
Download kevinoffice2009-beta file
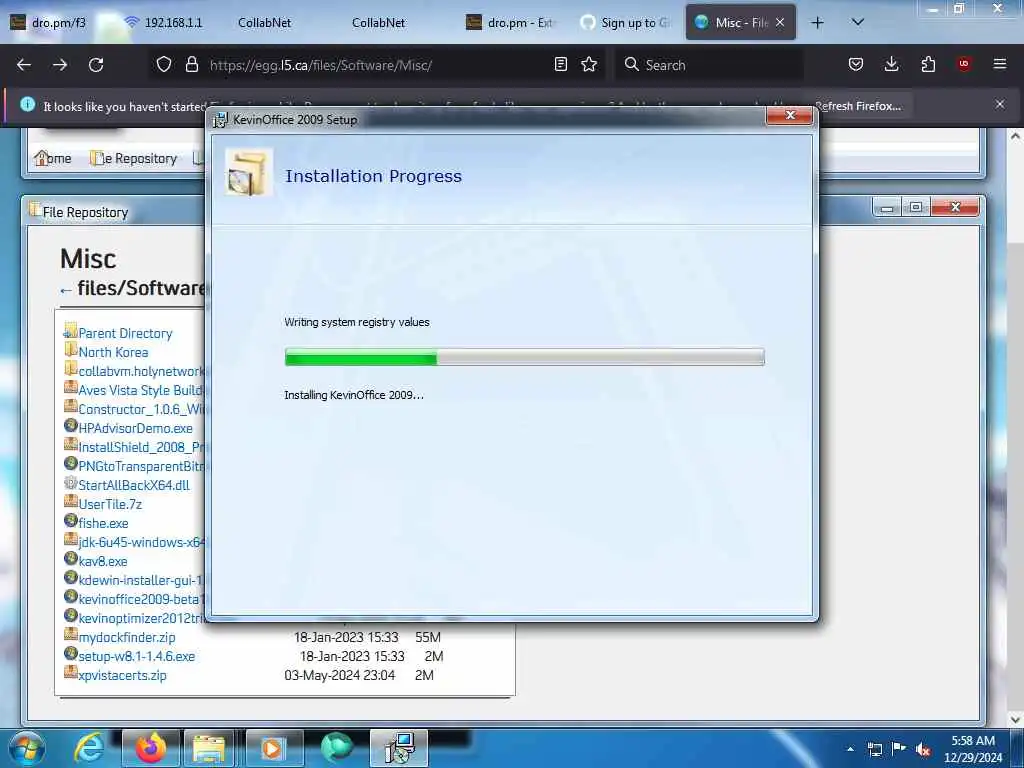(x=141, y=599)
